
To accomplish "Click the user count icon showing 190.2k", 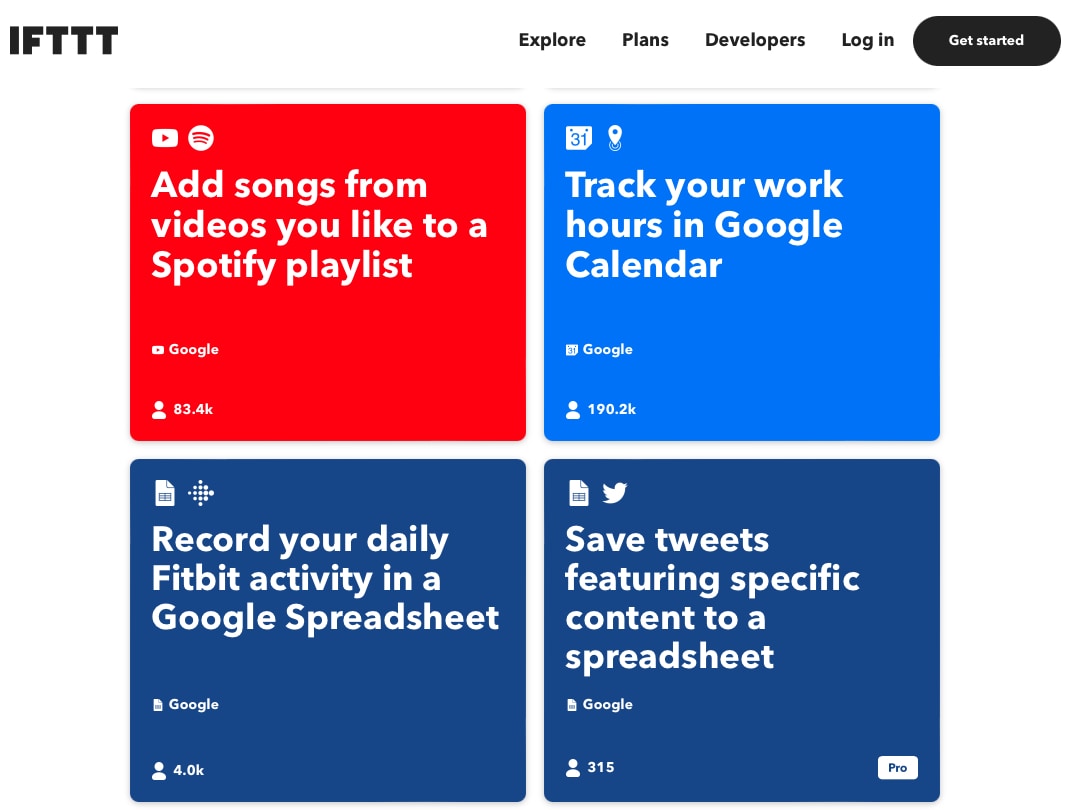I will (x=573, y=409).
